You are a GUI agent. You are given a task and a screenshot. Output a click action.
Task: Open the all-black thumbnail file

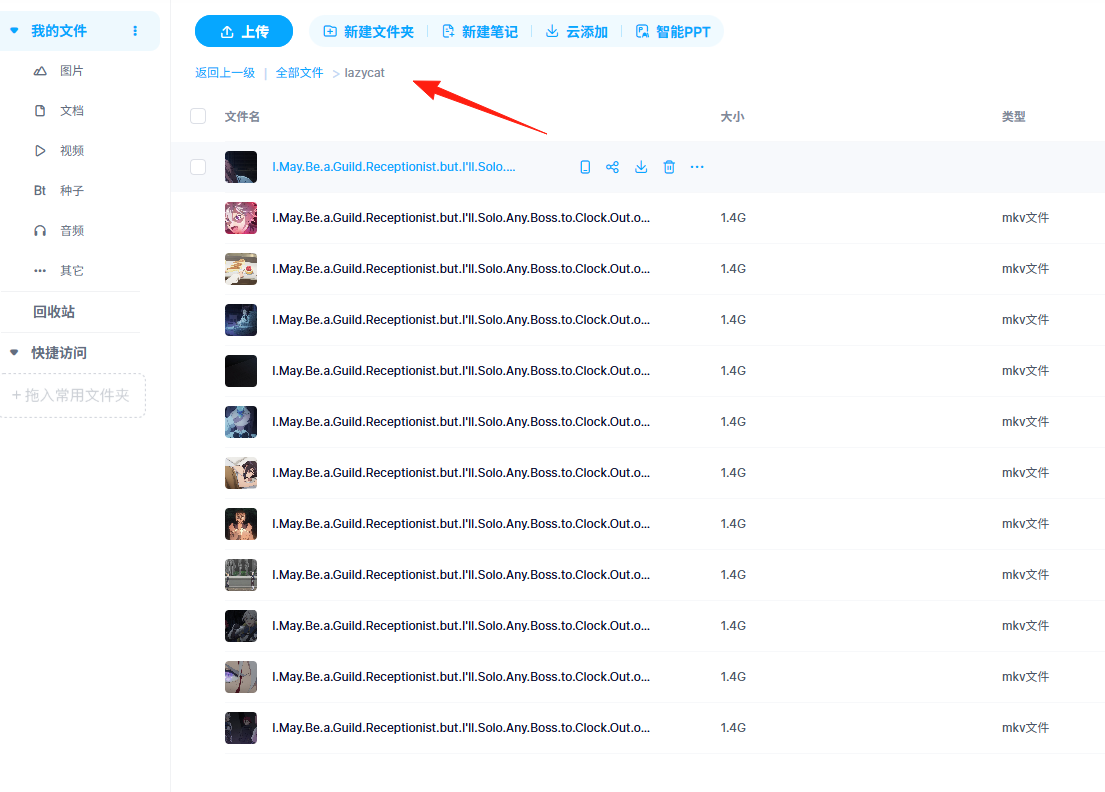coord(241,371)
